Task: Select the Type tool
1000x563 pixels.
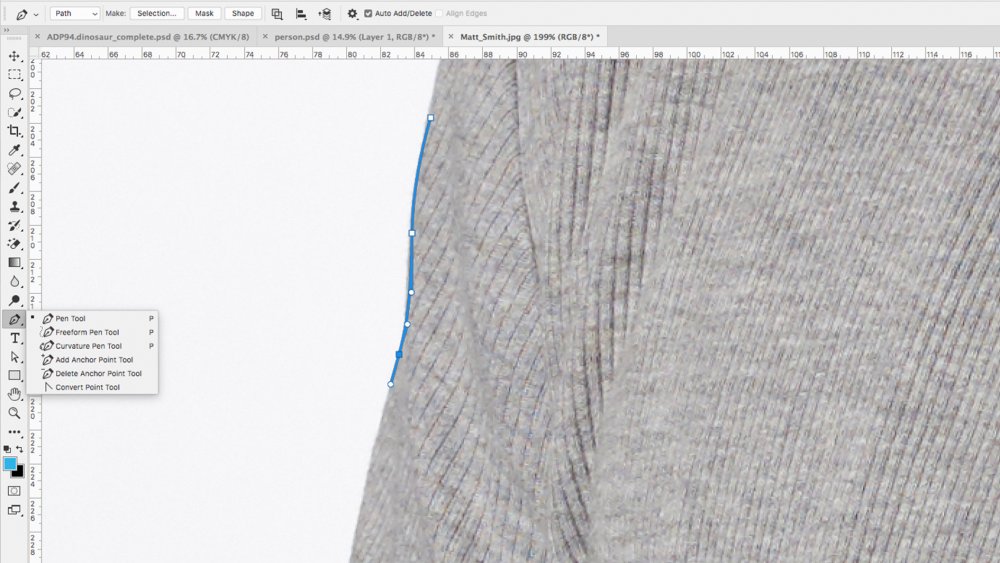Action: tap(14, 338)
